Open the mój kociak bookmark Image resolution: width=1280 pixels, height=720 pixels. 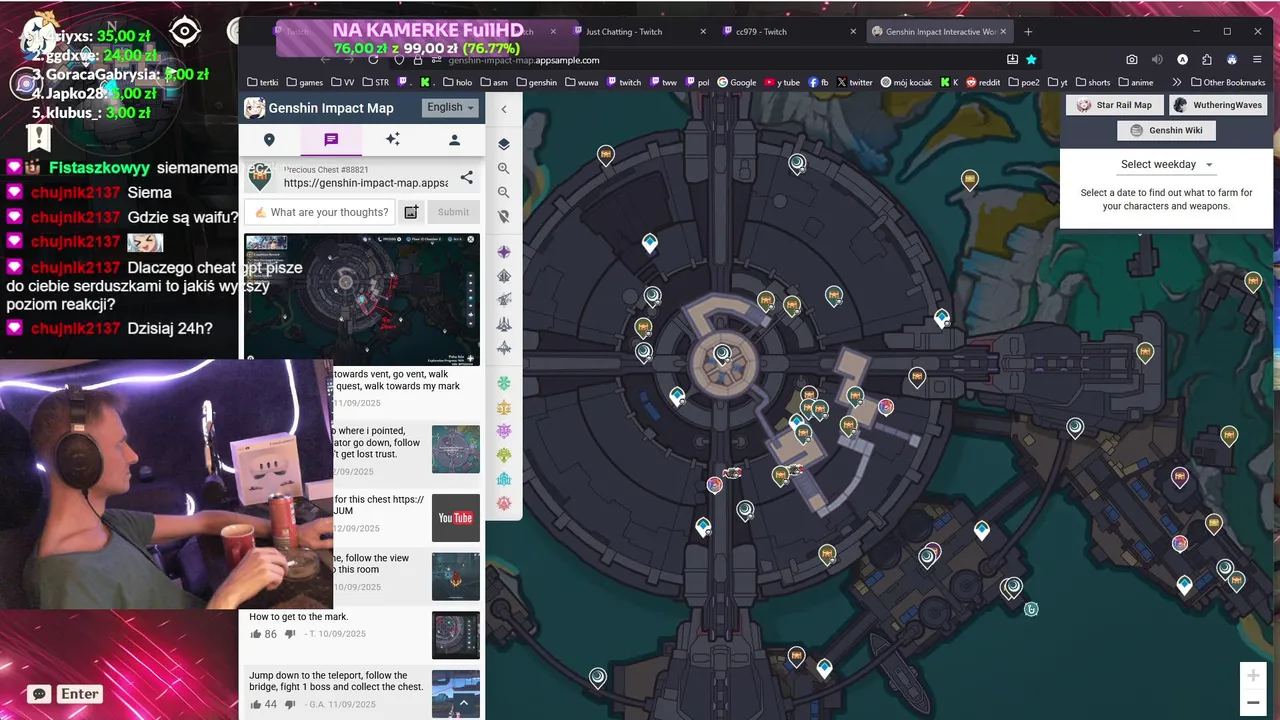(x=907, y=82)
